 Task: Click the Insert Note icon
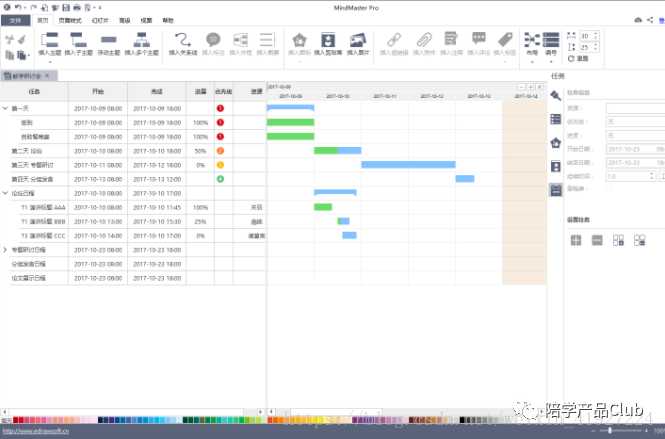click(x=451, y=39)
